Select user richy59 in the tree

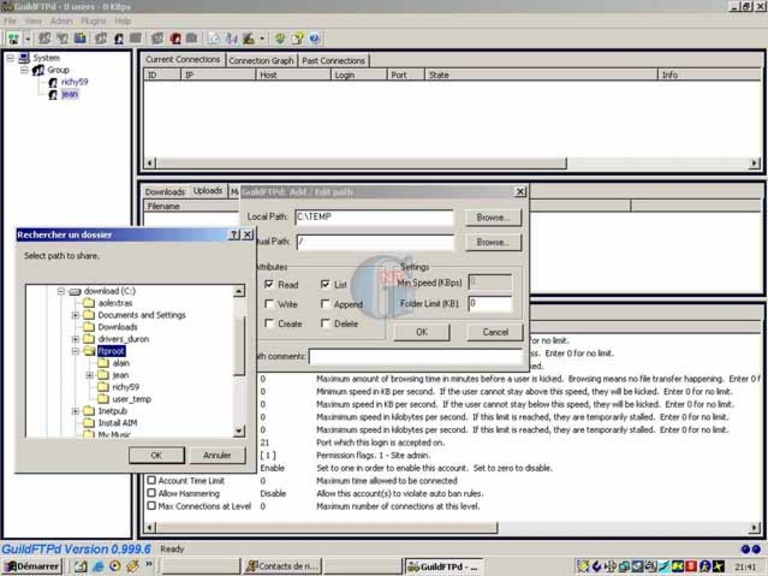click(74, 82)
